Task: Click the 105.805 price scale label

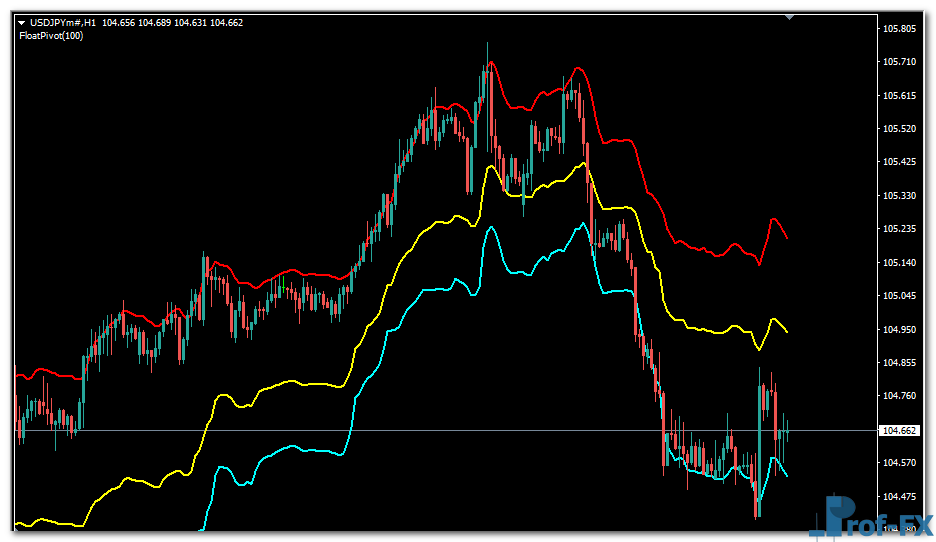Action: (x=900, y=28)
